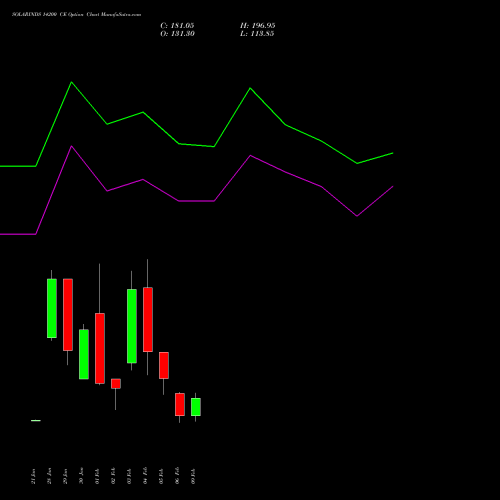Select the red candlestick above 06 Feb
The image size is (500, 500).
(180, 404)
